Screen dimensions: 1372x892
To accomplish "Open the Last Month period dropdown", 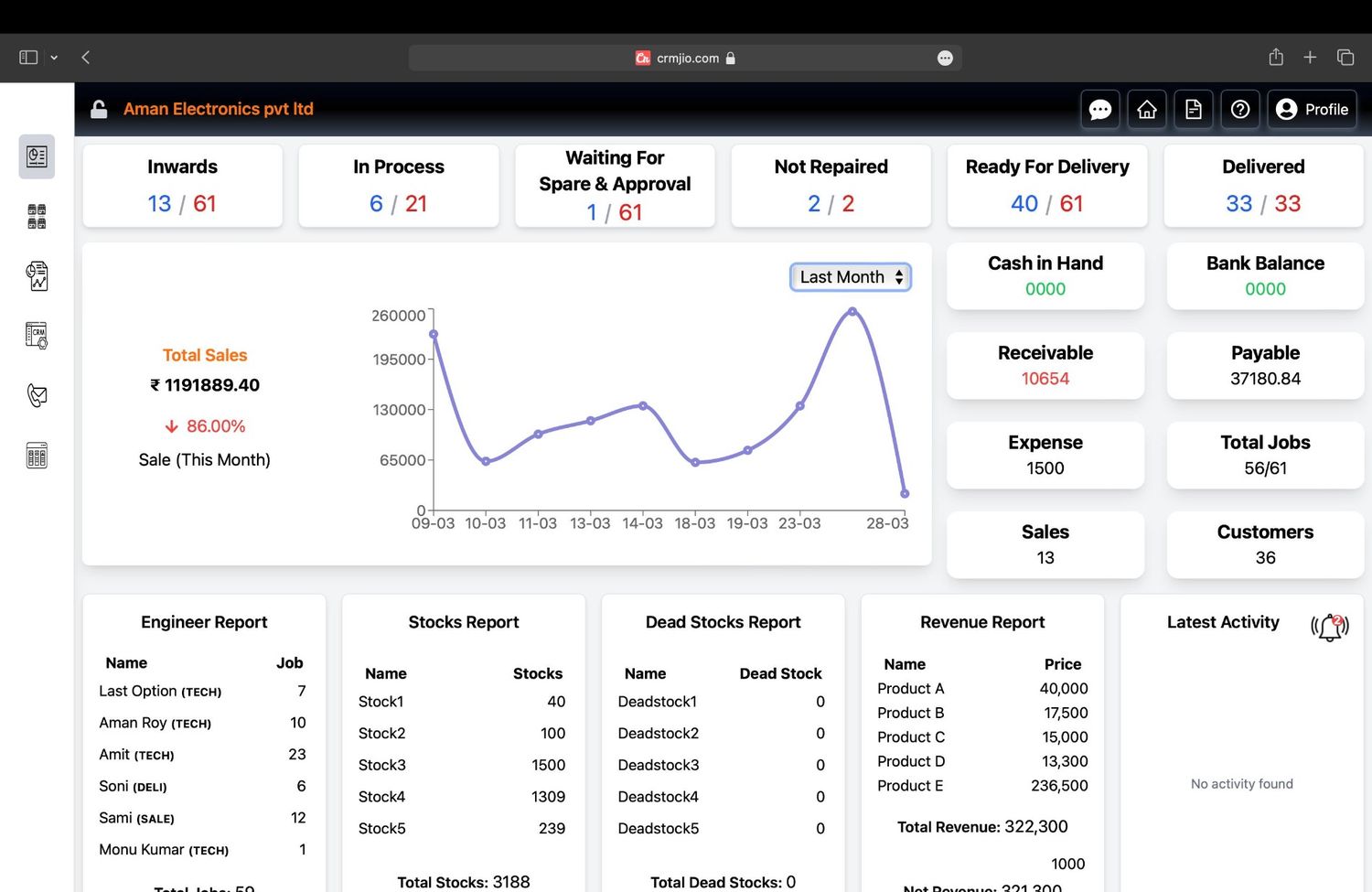I will point(850,276).
